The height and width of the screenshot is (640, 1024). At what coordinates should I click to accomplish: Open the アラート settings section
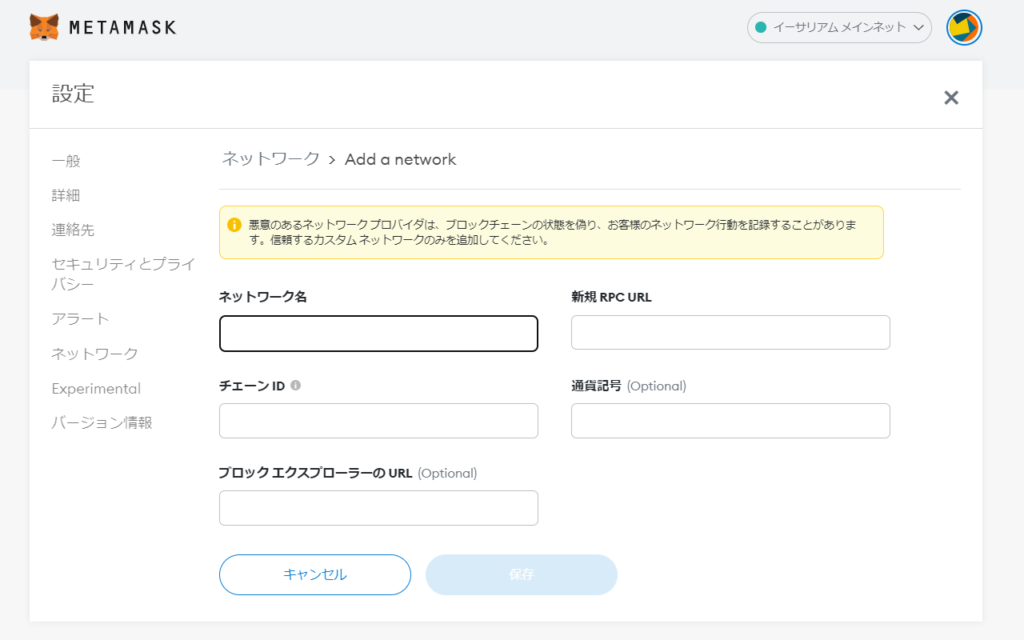80,319
